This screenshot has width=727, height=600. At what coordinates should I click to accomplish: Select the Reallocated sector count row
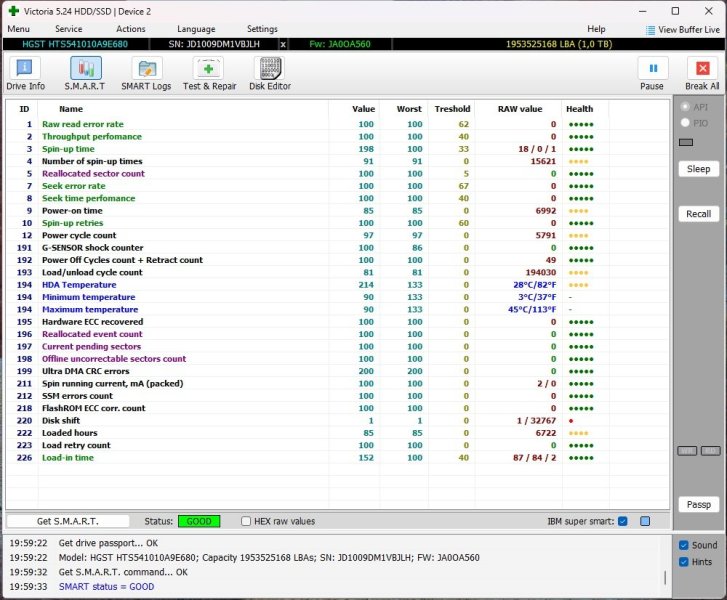click(93, 173)
